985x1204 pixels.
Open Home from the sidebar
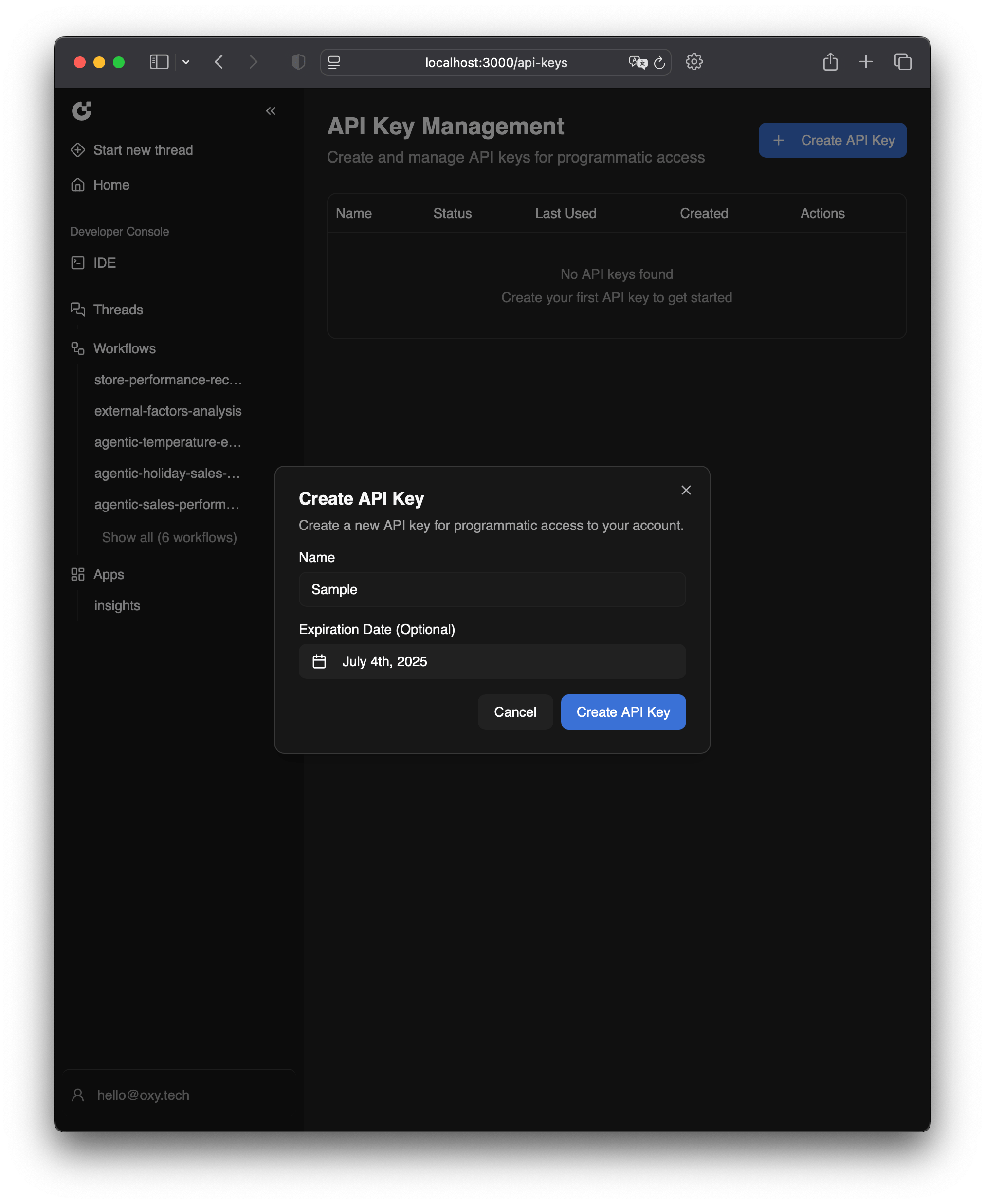click(111, 185)
